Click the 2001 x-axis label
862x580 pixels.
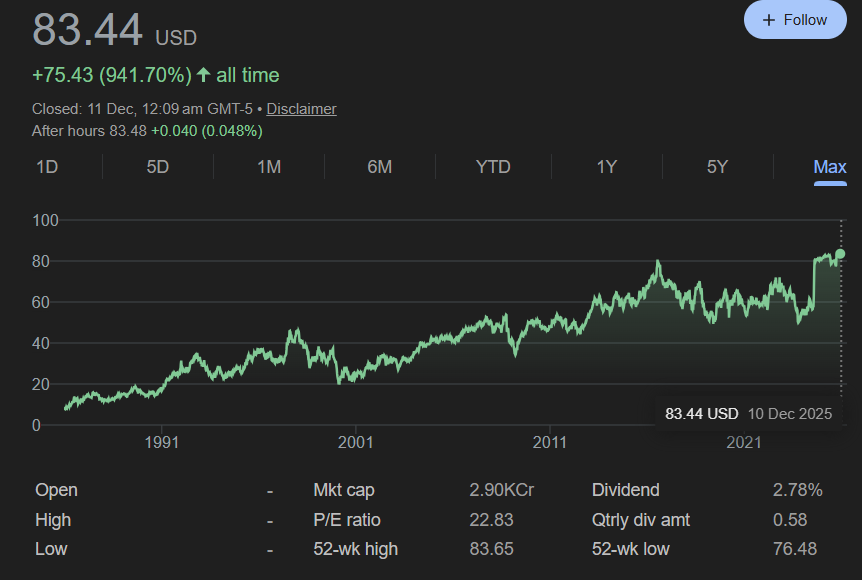[356, 442]
